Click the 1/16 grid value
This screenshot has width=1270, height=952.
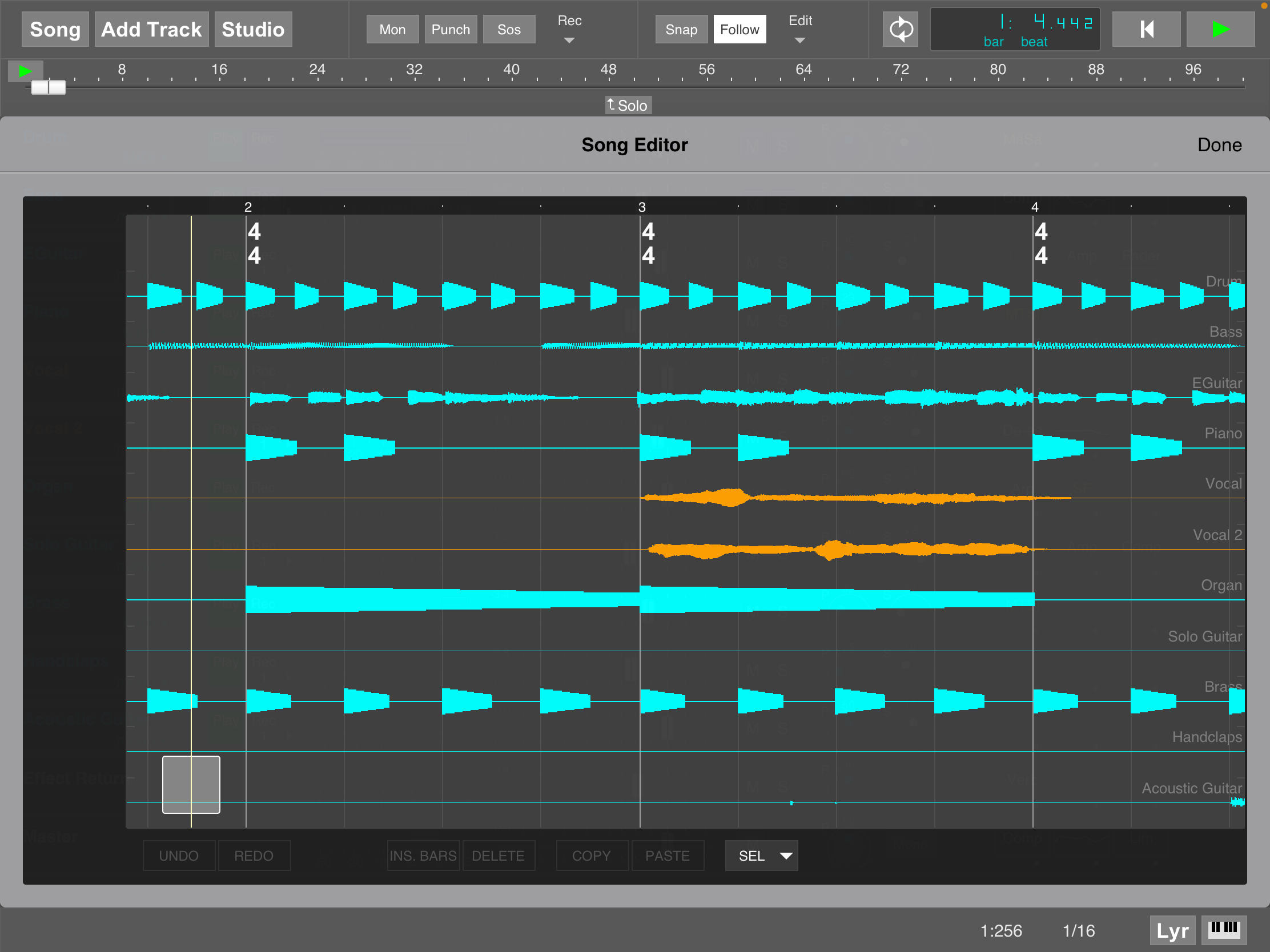click(1079, 930)
